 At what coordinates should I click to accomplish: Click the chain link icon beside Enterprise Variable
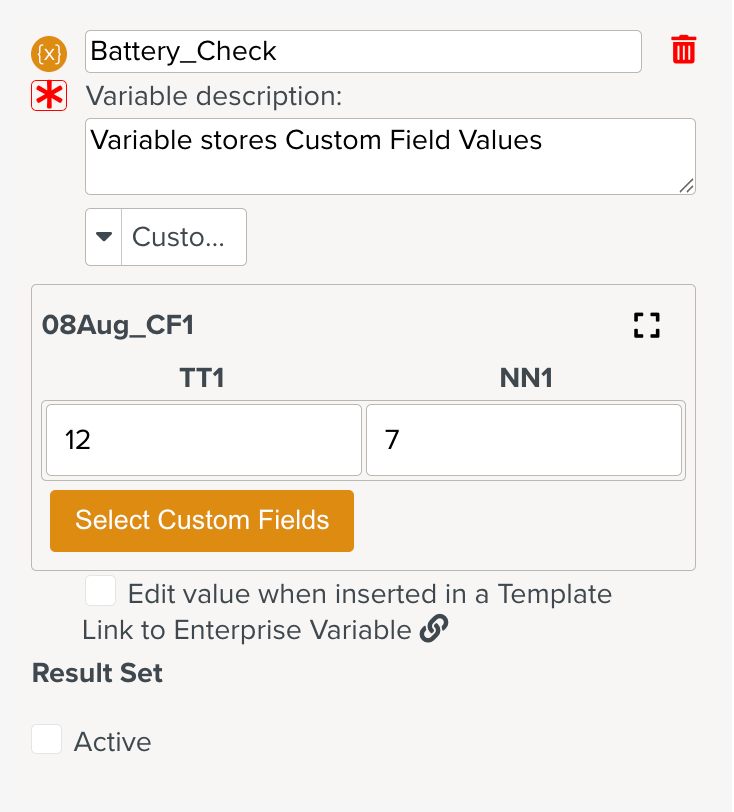(436, 629)
